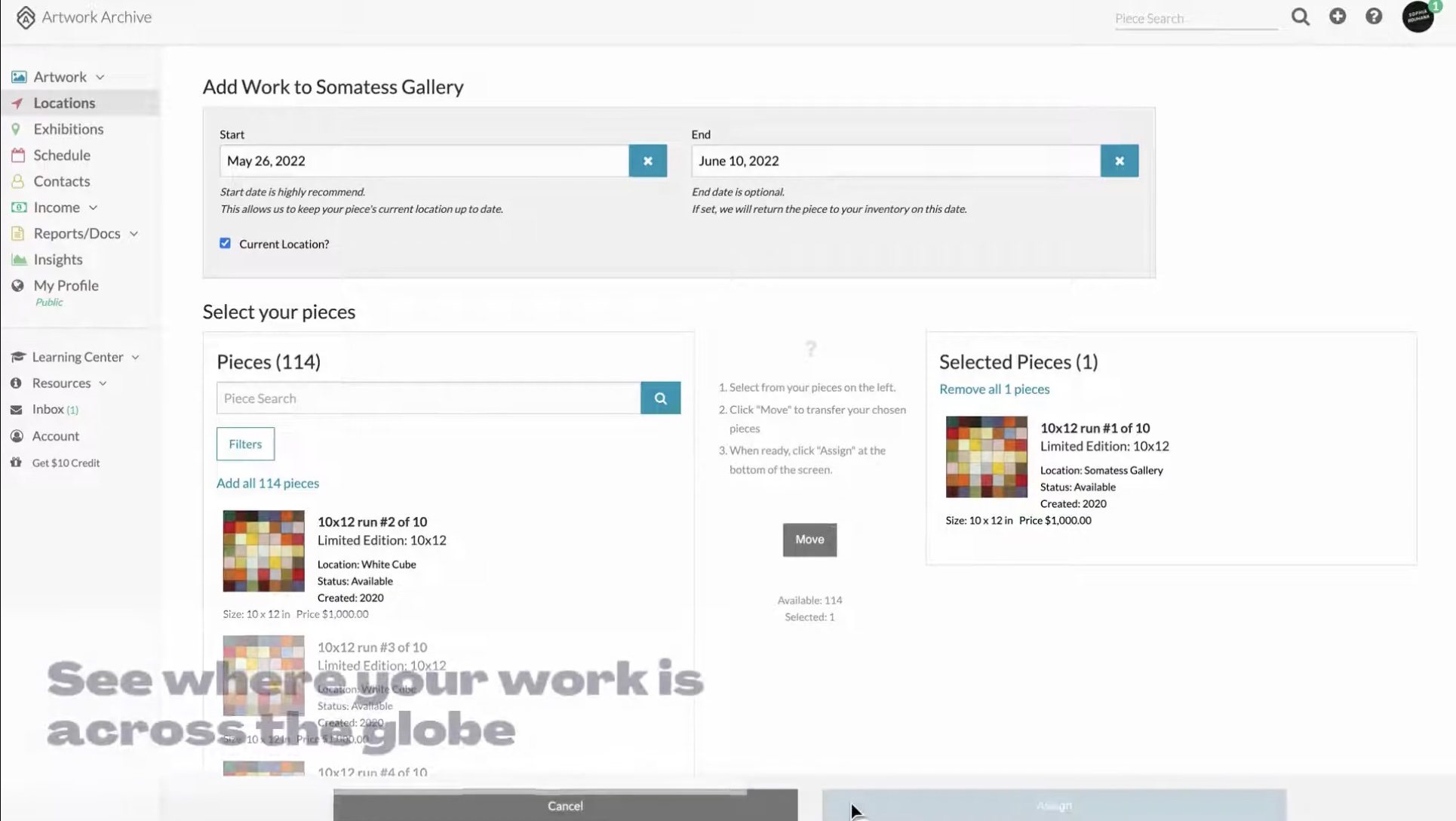Expand the Resources chevron
1456x821 pixels.
click(103, 384)
